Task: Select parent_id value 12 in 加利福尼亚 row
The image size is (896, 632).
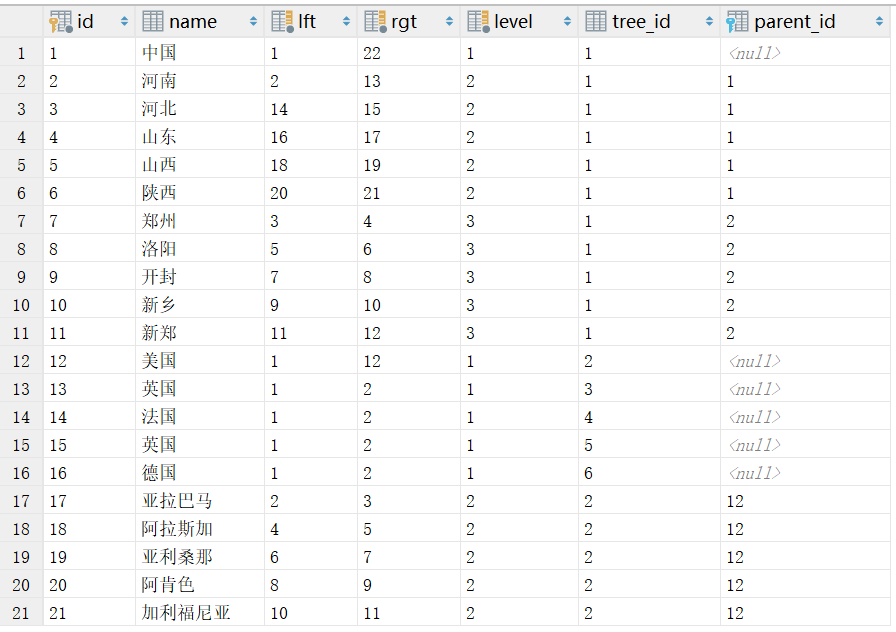Action: click(805, 613)
